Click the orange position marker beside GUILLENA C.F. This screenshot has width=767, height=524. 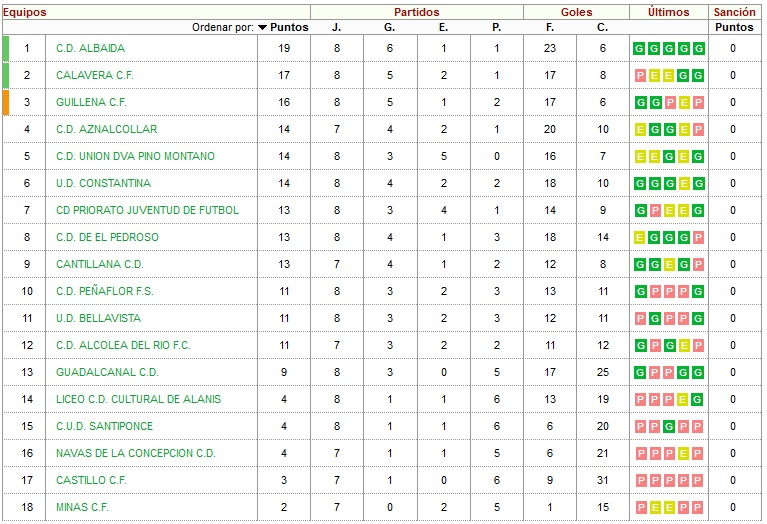coord(6,102)
